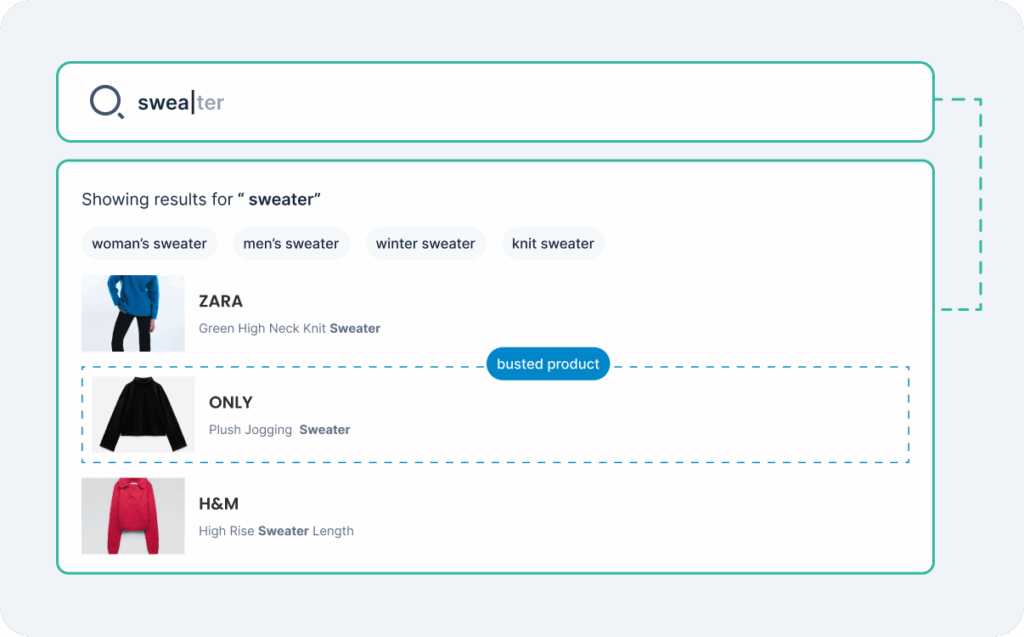
Task: Select the "woman's sweater" suggestion chip
Action: point(149,243)
